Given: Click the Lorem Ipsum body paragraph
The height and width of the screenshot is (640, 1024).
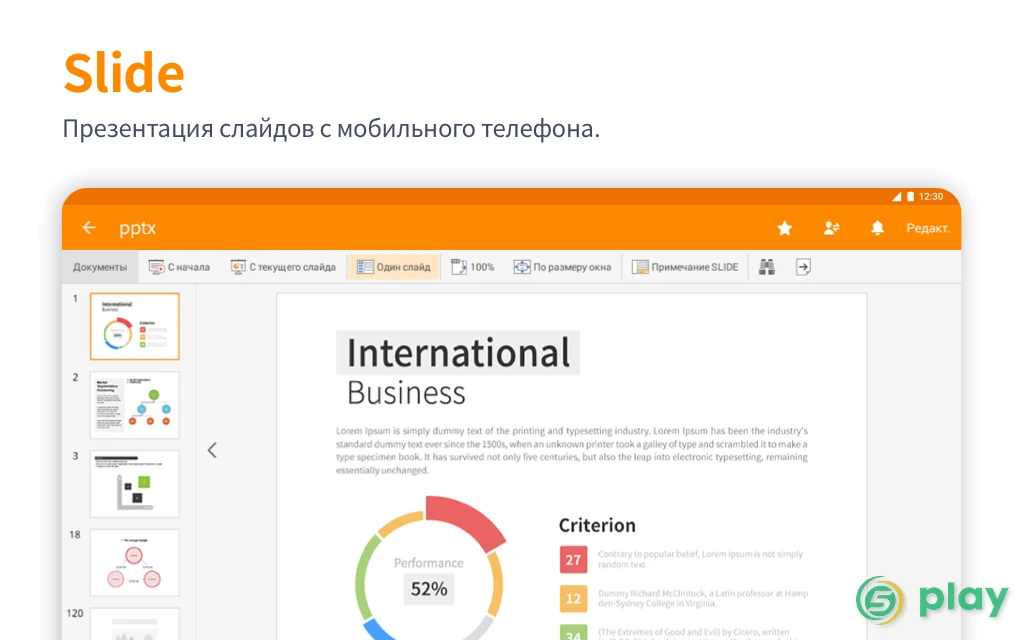Looking at the screenshot, I should click(572, 450).
